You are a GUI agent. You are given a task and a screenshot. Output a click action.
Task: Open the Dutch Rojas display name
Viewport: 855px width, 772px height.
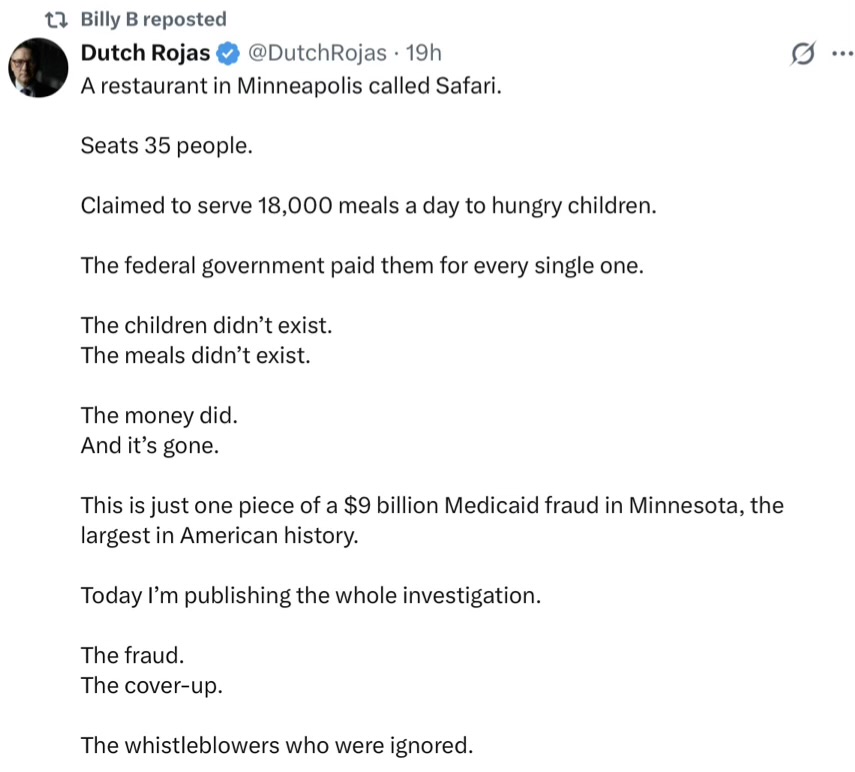[x=145, y=52]
